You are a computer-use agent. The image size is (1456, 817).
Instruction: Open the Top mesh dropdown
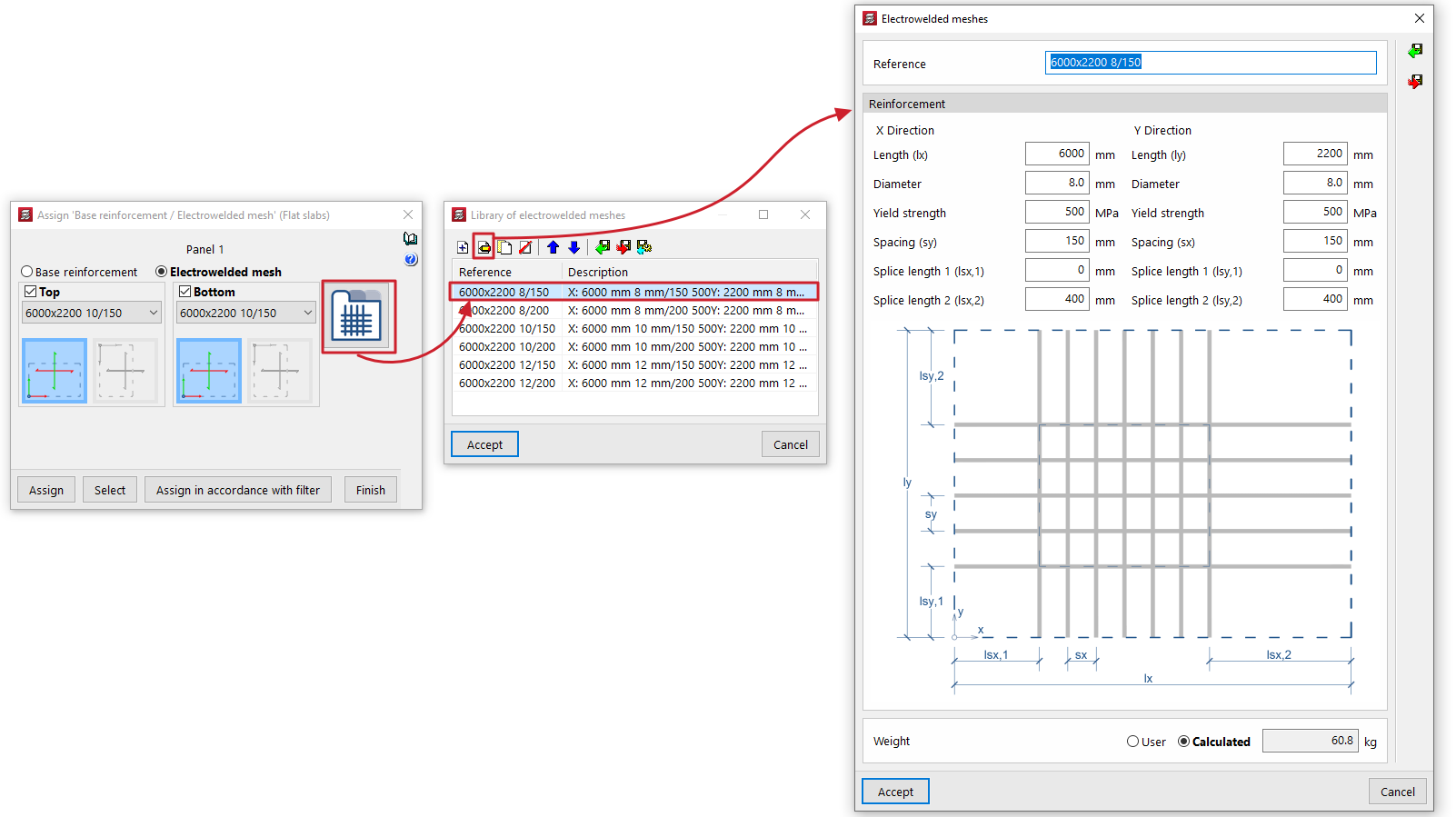click(92, 313)
